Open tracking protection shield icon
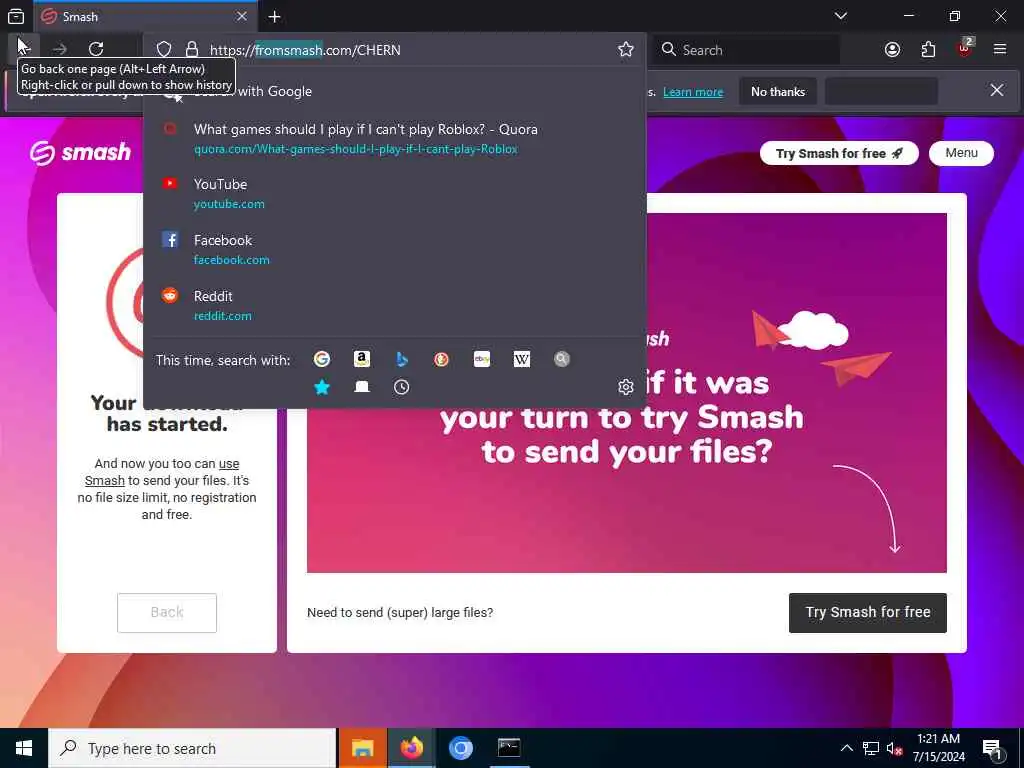 pos(164,50)
